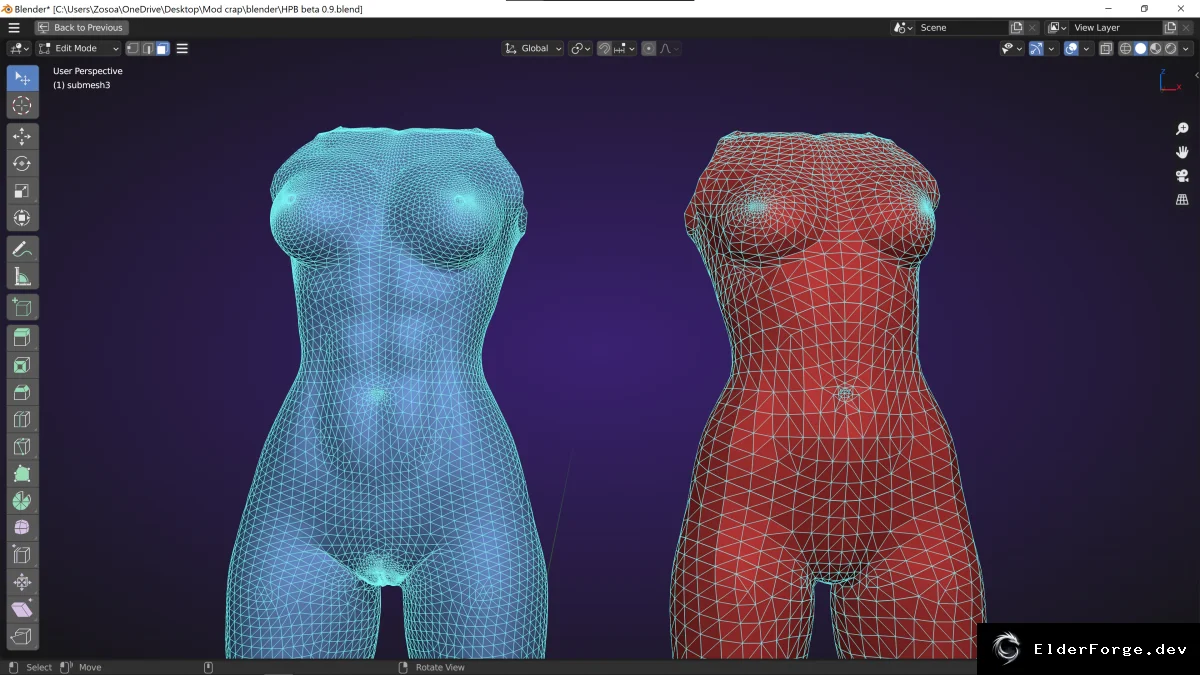Viewport: 1200px width, 675px height.
Task: Open the proportional falloff dropdown
Action: pyautogui.click(x=668, y=48)
